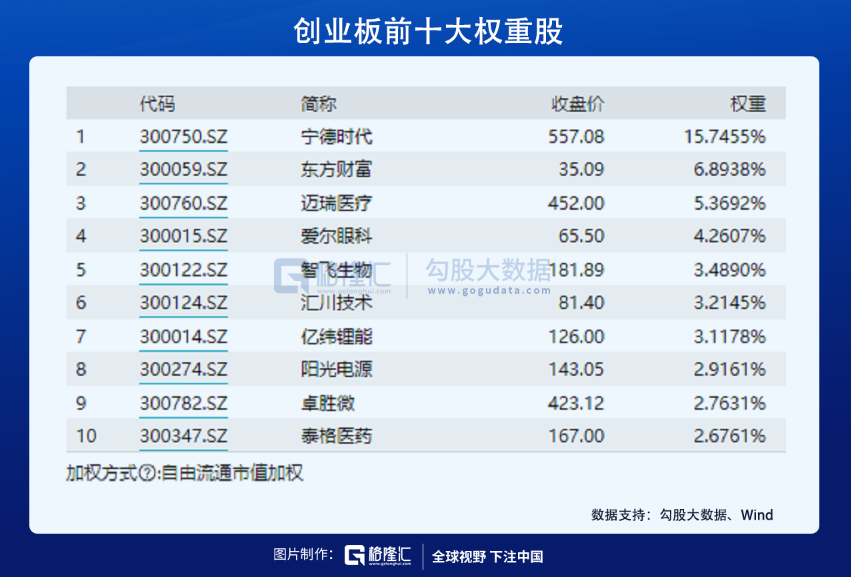Click the 代码 column header
This screenshot has width=851, height=577.
pyautogui.click(x=157, y=104)
